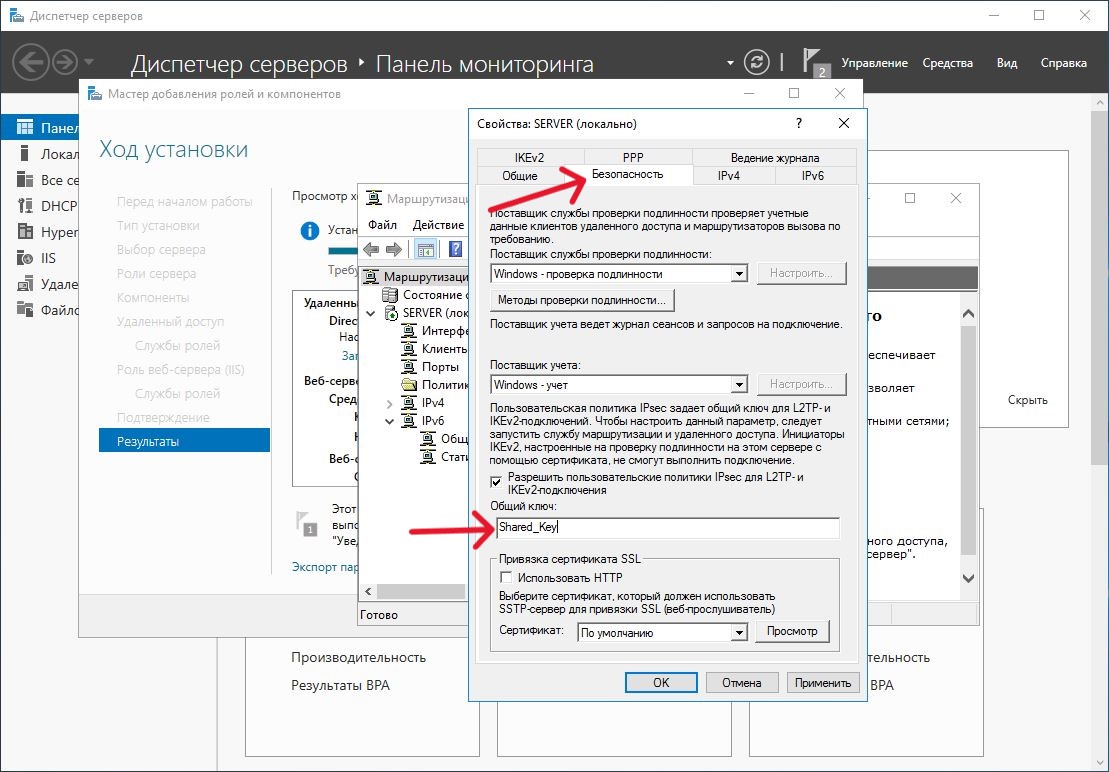Switch to the IKEv2 tab
1109x772 pixels.
coord(529,157)
